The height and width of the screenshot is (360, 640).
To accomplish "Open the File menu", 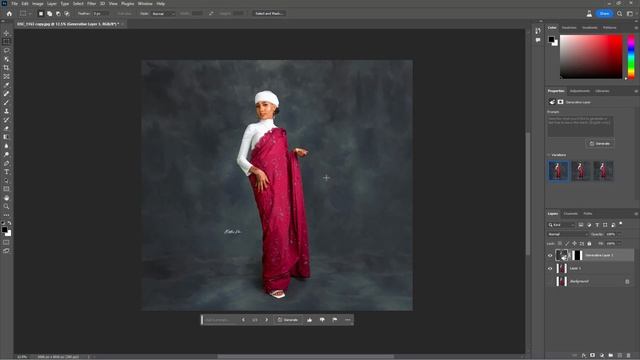I will point(15,4).
